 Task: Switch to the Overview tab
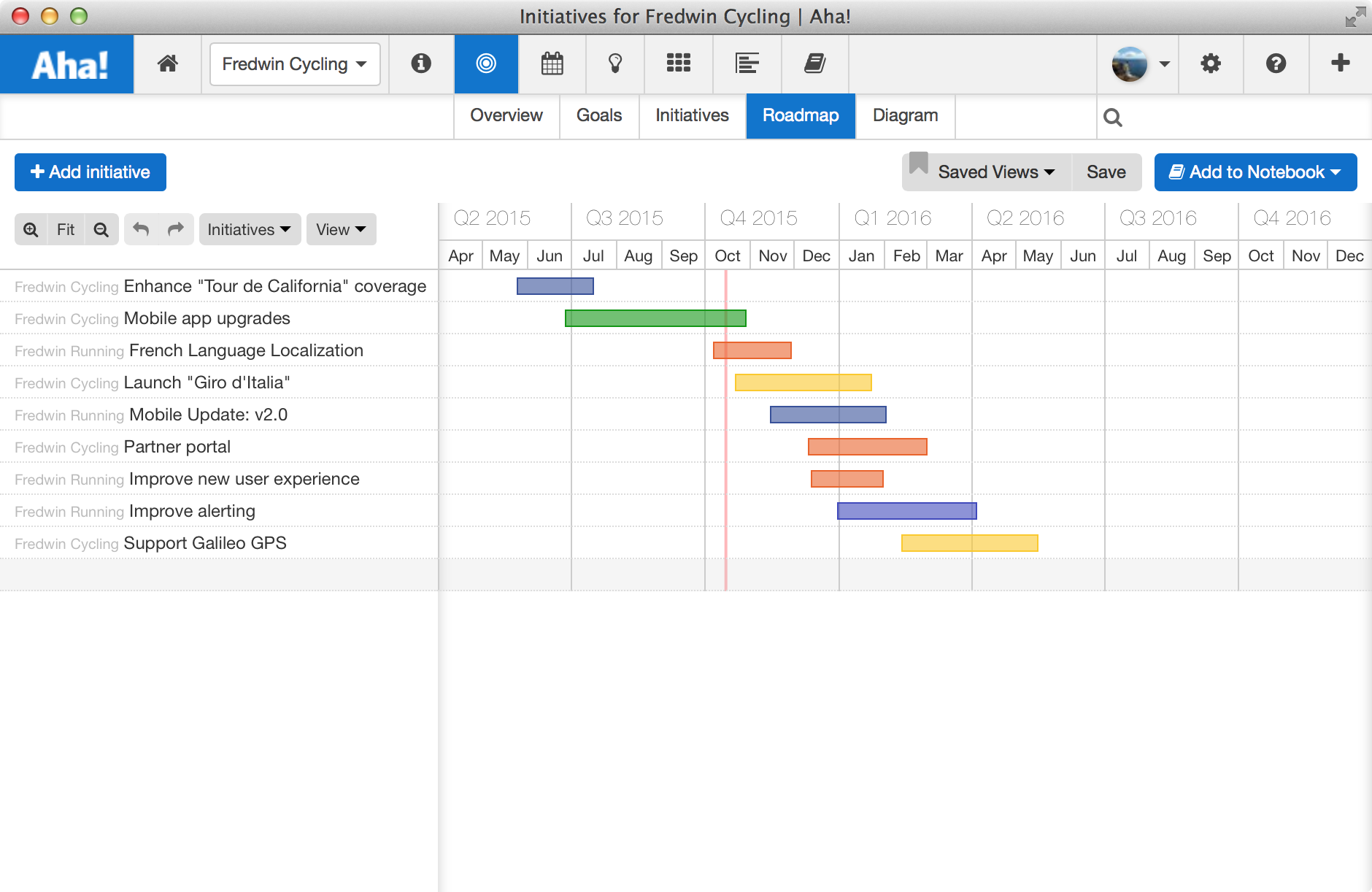[x=506, y=115]
